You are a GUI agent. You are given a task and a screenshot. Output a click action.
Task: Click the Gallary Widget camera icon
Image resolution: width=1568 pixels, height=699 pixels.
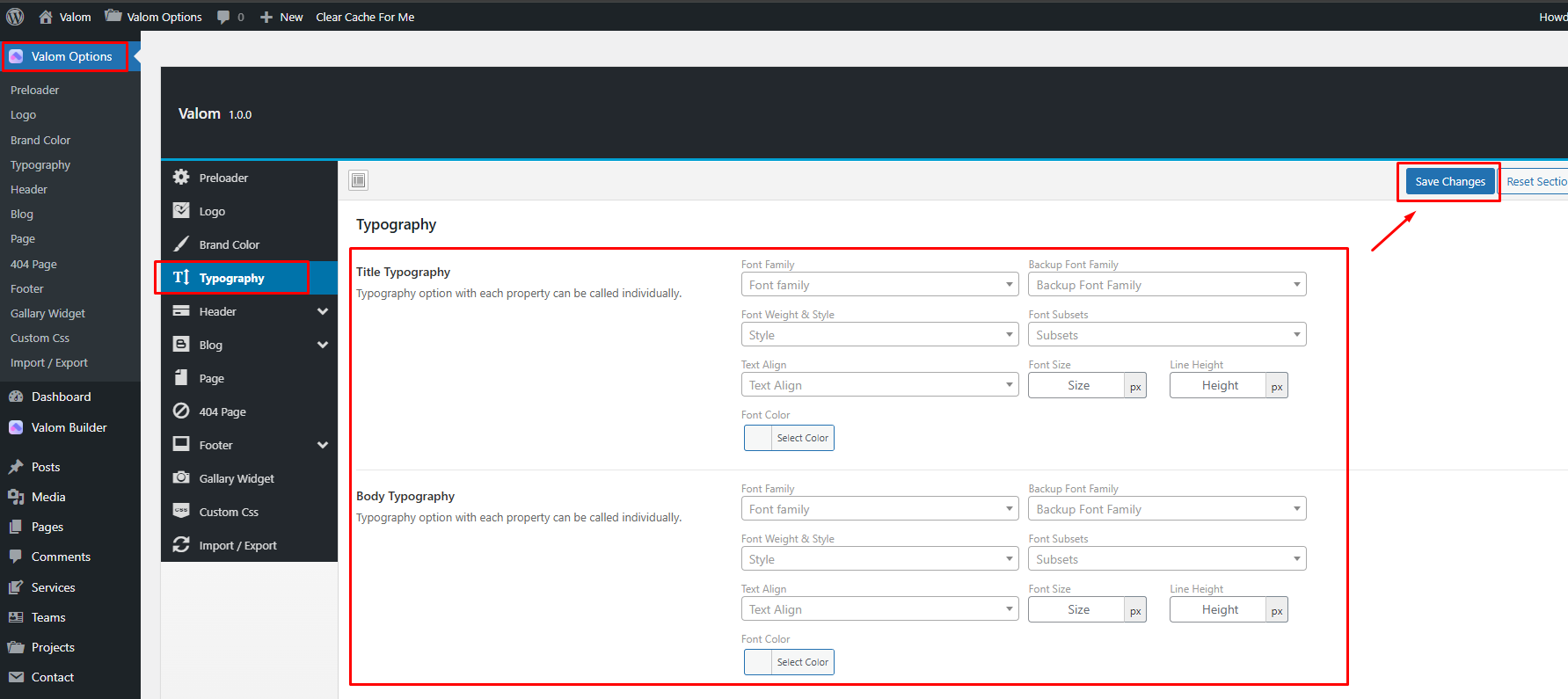181,478
